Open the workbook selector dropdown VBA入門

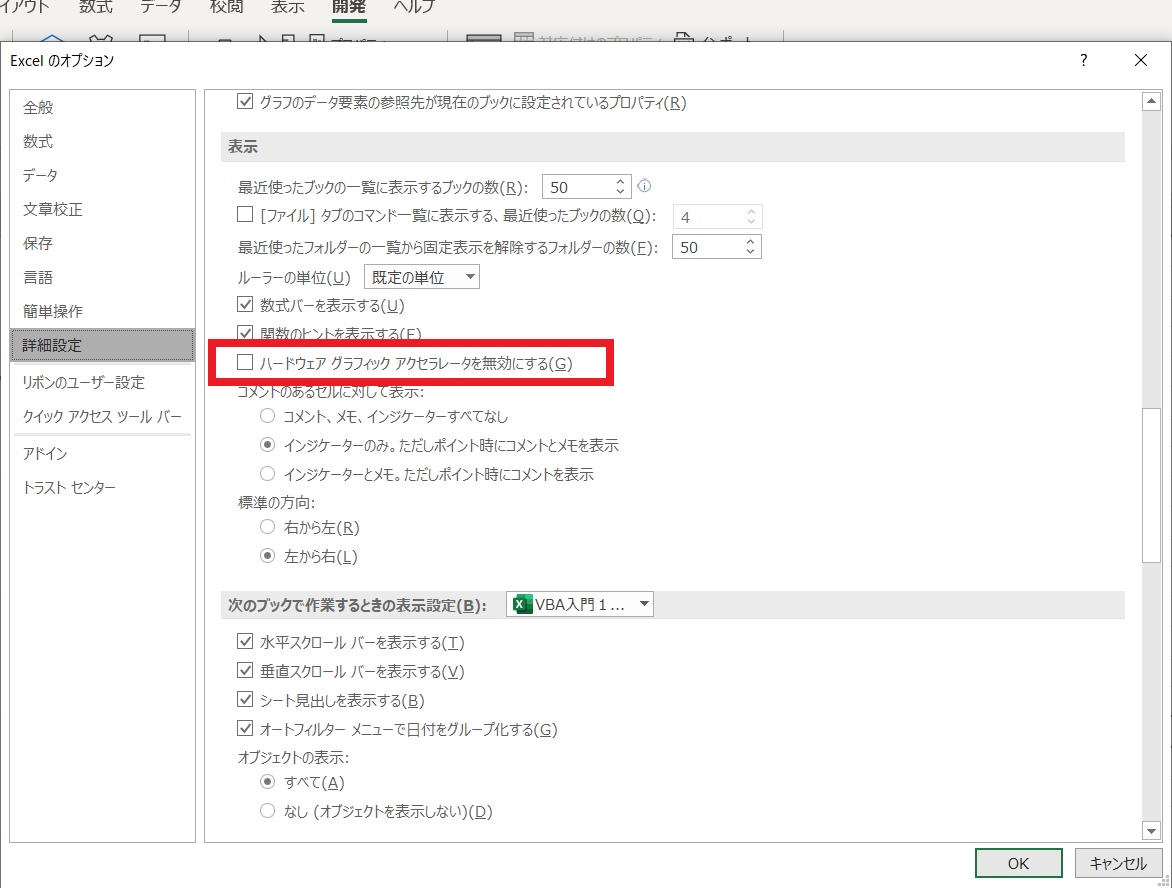click(x=580, y=604)
